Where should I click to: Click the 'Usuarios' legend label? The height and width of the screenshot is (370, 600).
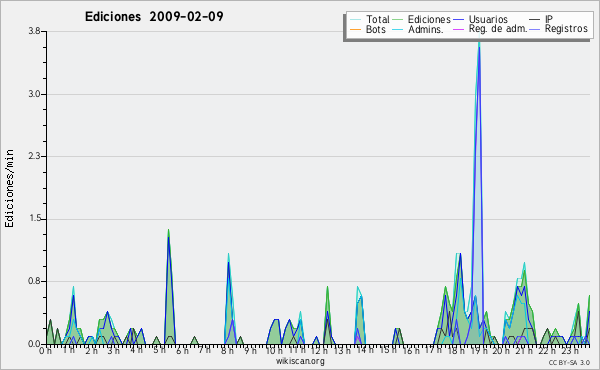pyautogui.click(x=488, y=19)
